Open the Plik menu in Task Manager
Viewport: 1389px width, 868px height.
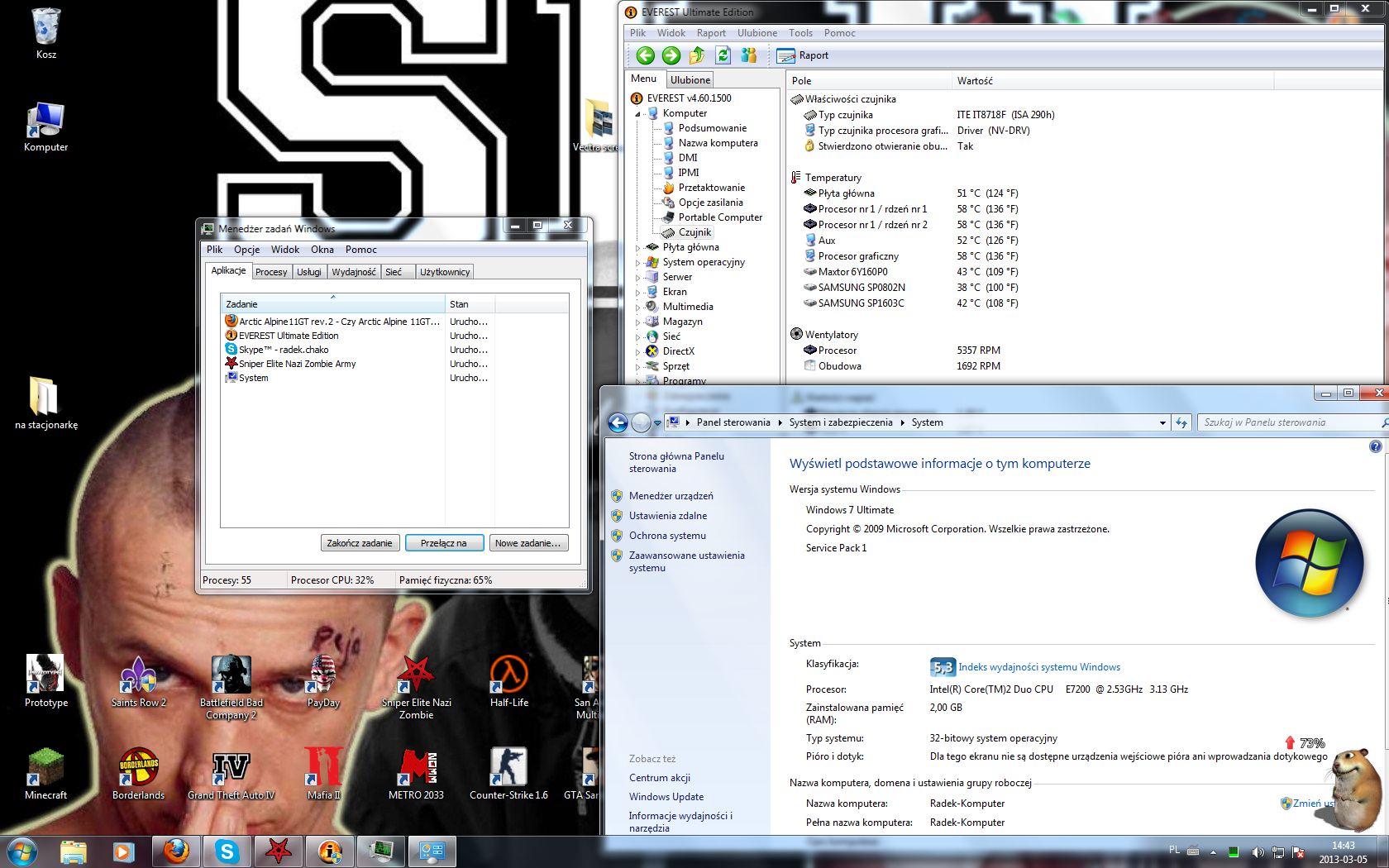(215, 250)
